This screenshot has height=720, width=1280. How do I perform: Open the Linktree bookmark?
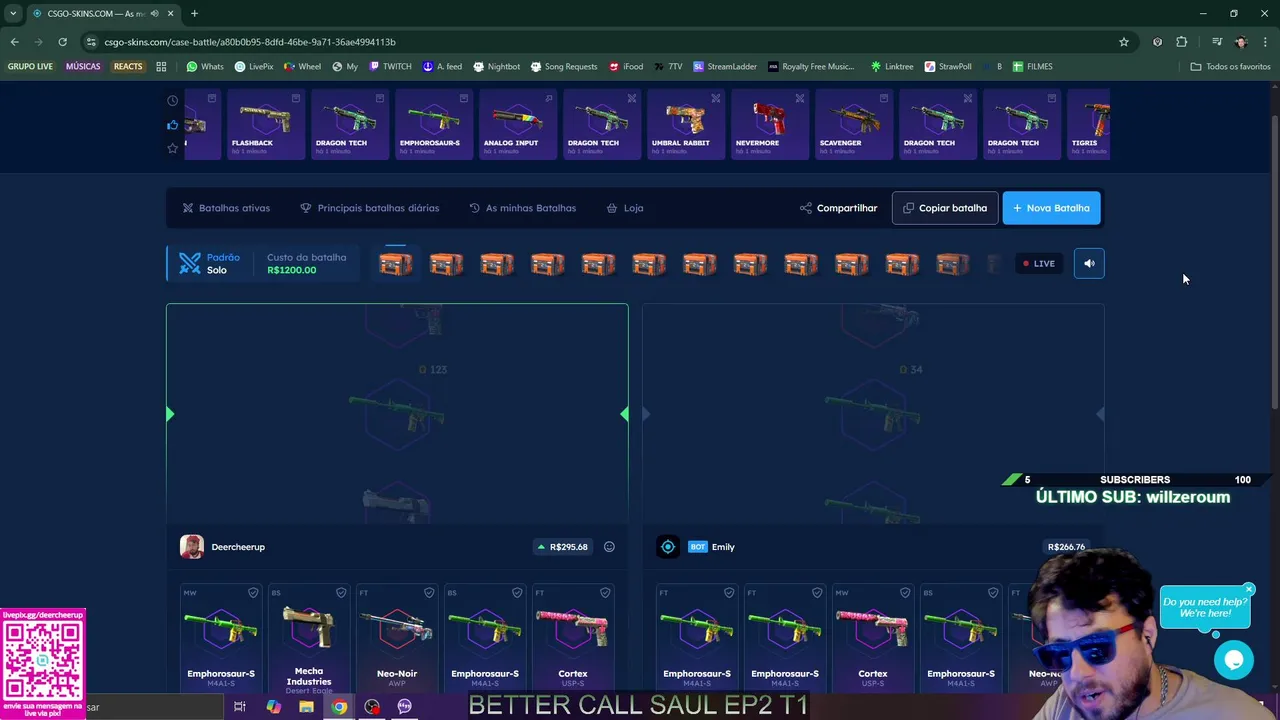click(x=892, y=67)
